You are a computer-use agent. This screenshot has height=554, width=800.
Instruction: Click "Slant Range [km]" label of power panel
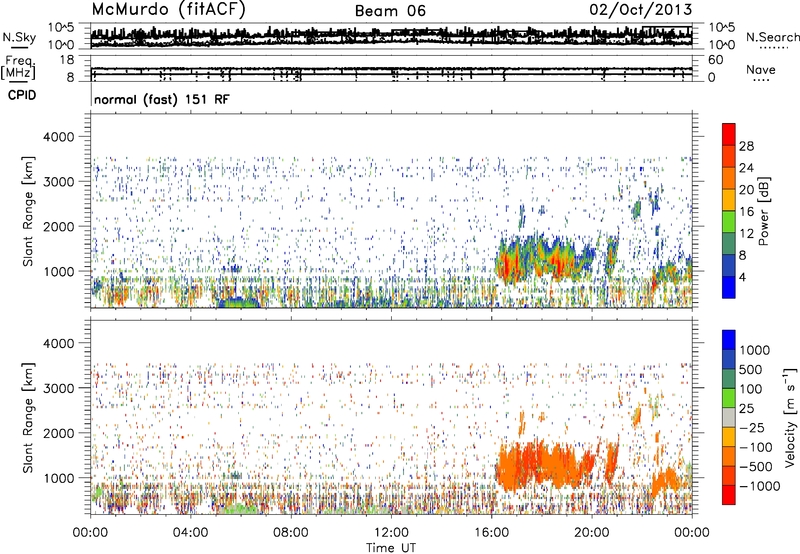tap(28, 211)
